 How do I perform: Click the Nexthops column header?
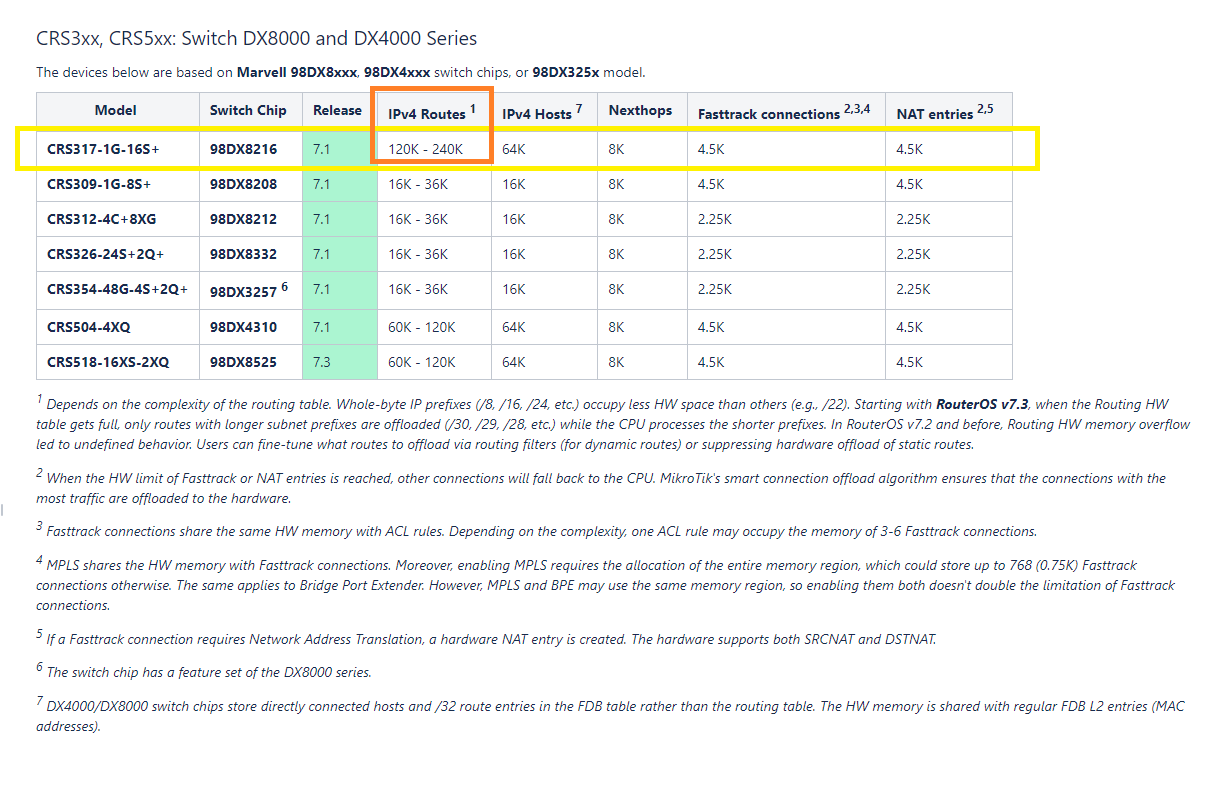point(640,110)
